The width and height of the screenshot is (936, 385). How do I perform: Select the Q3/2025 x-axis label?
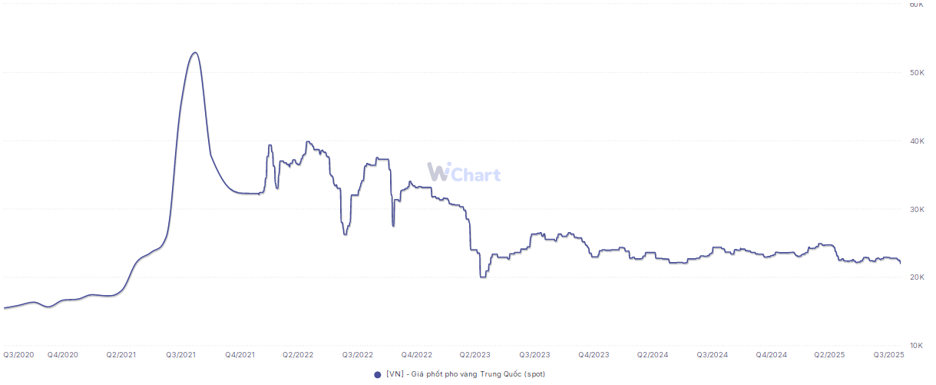coord(889,354)
